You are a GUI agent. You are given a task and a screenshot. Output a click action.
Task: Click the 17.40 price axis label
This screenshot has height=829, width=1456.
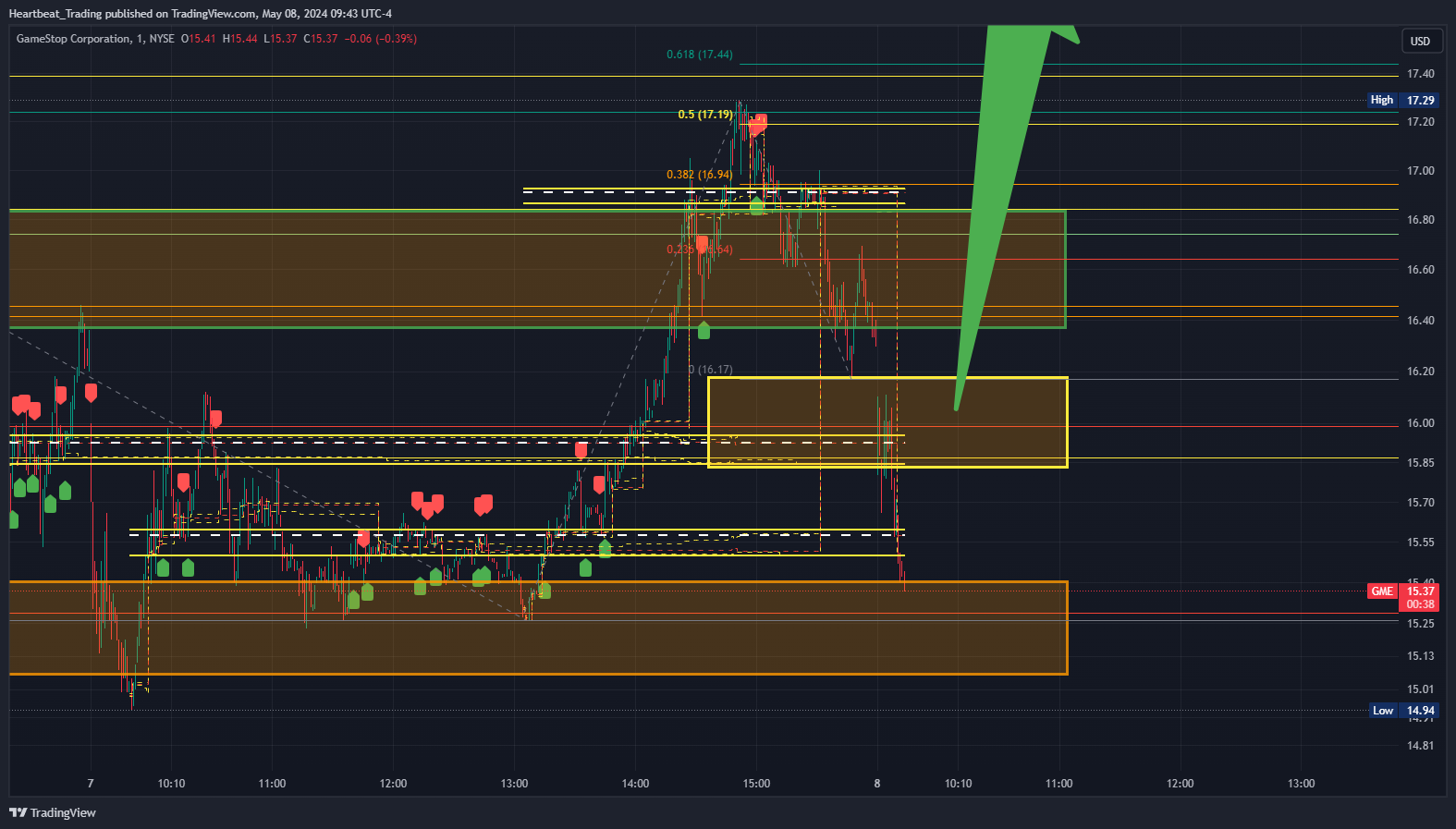click(1421, 74)
